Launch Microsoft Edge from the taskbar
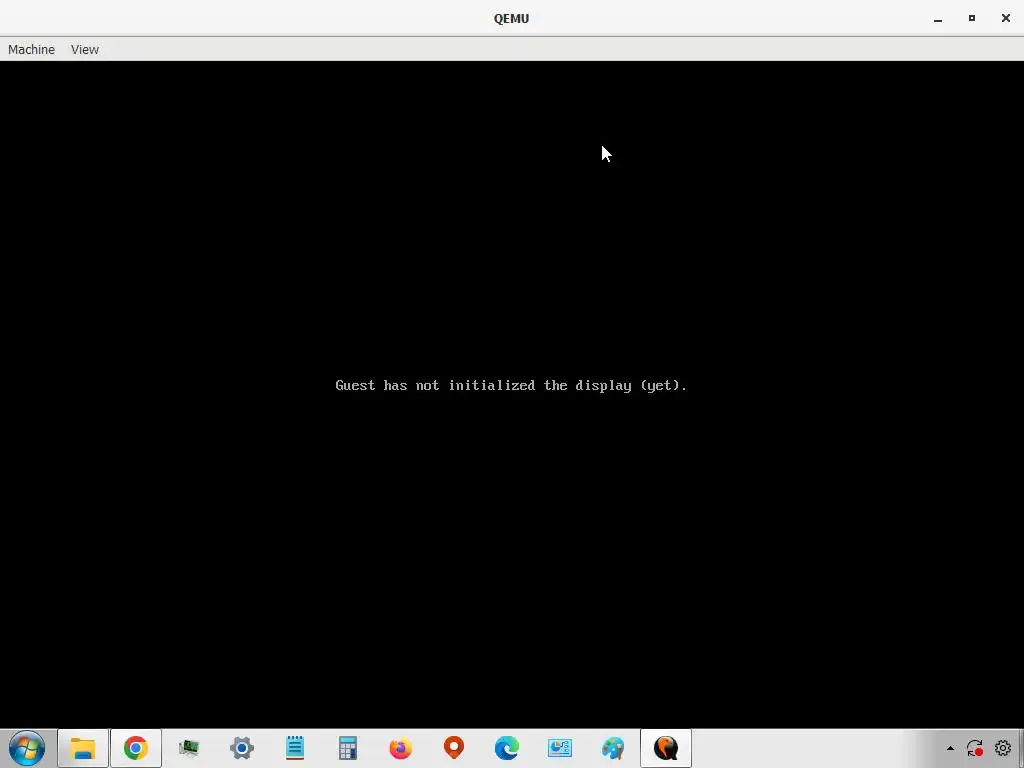The width and height of the screenshot is (1024, 768). coord(507,748)
